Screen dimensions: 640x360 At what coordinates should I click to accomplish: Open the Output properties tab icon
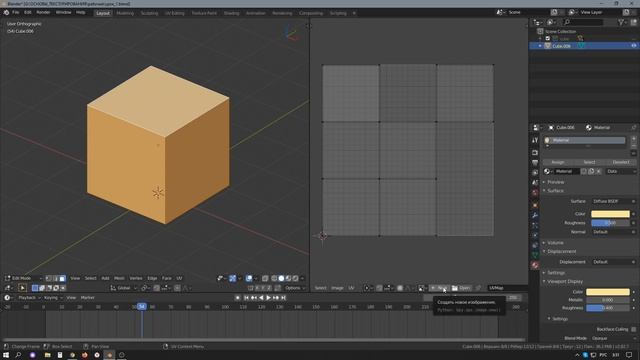[535, 162]
